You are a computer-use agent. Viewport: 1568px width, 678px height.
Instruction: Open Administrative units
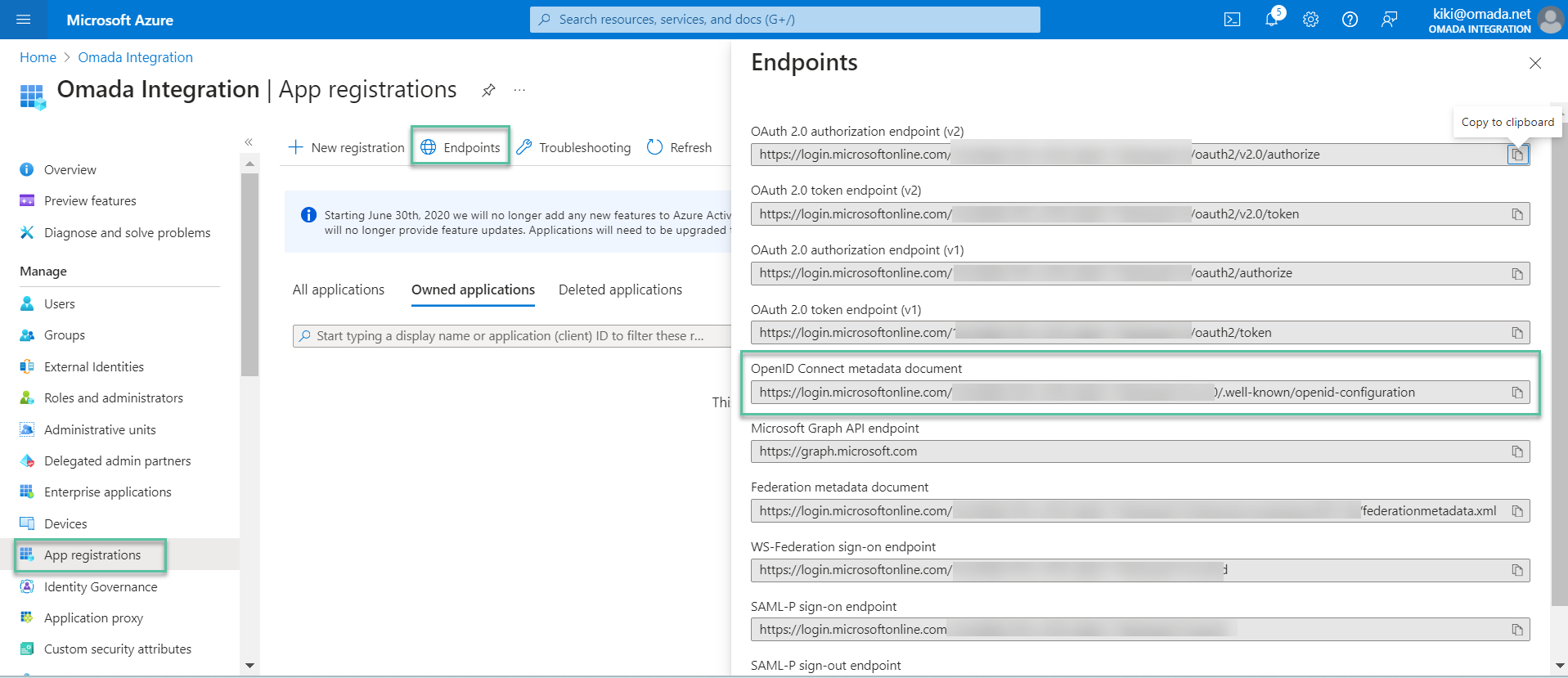coord(100,429)
